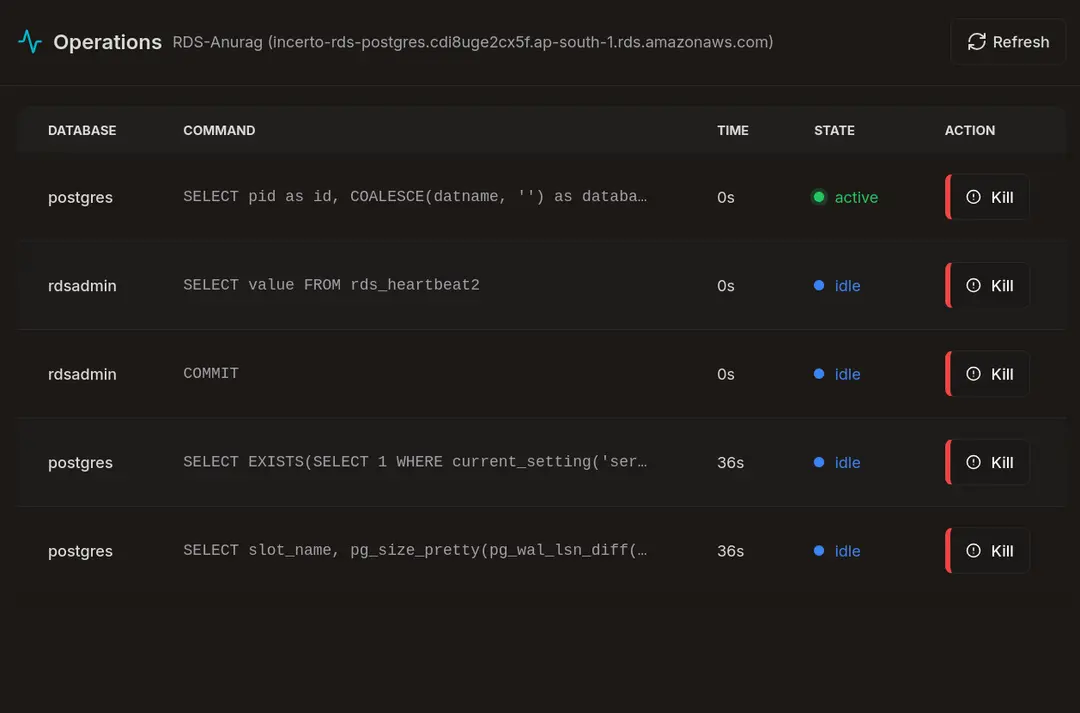Click the green active status indicator
The image size is (1080, 713).
point(820,197)
